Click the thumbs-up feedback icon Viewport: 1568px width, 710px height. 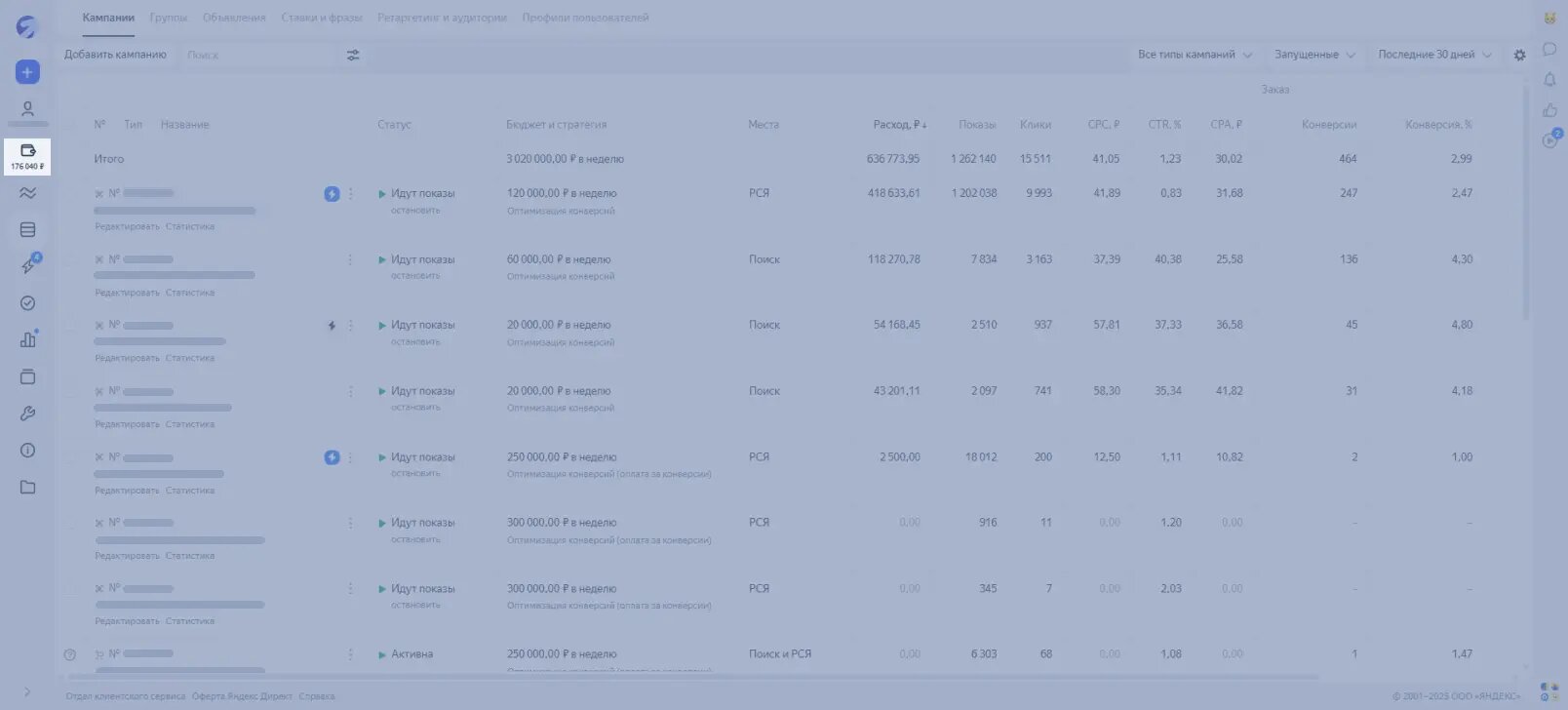(x=1549, y=110)
